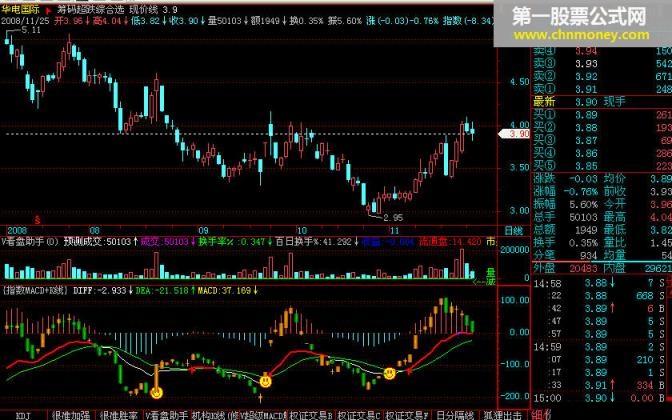This screenshot has height=420, width=672.
Task: Click the 3.90 current price tag on axis
Action: 514,134
